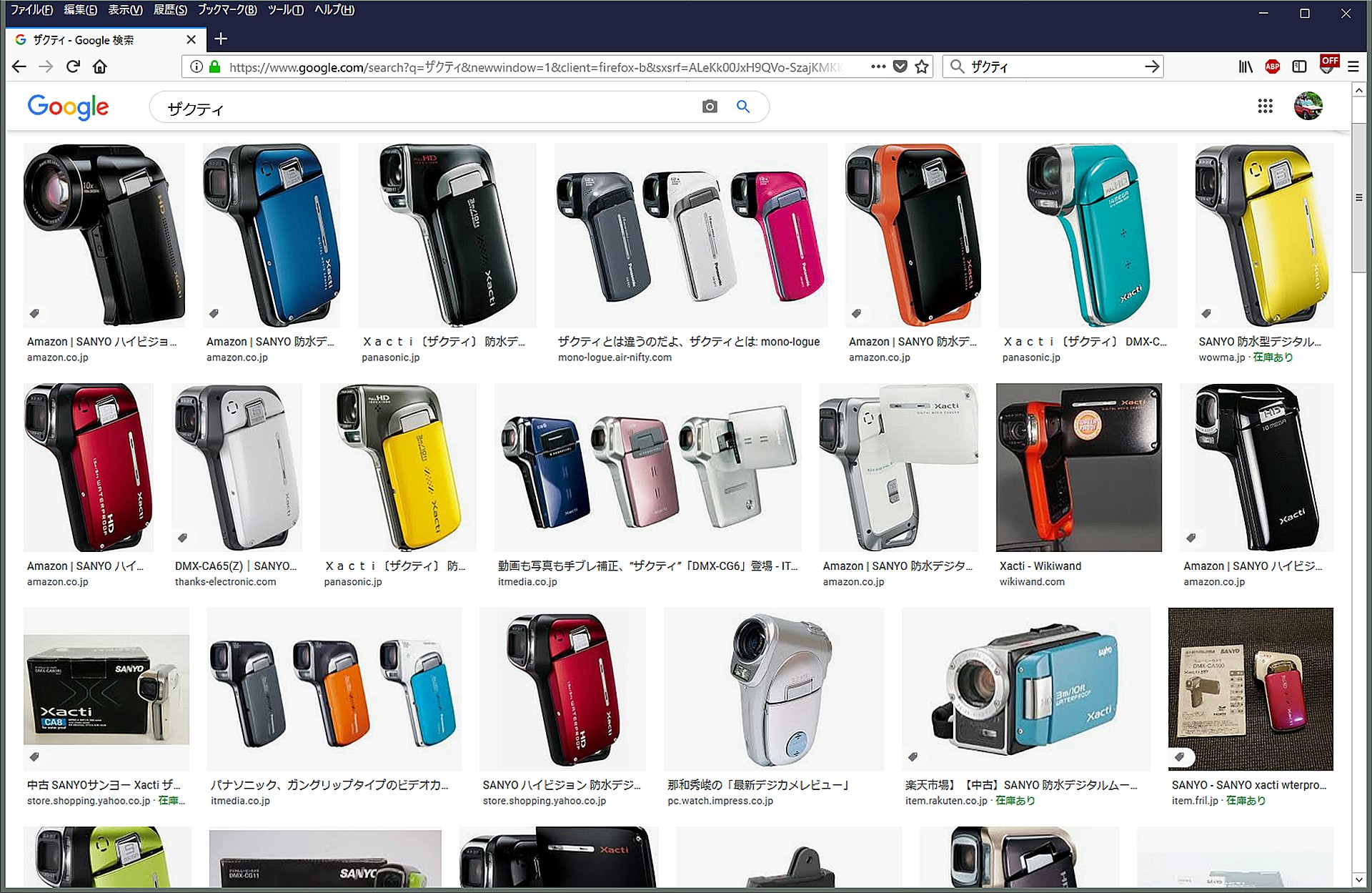Viewport: 1372px width, 893px height.
Task: Open the 履歴 menu
Action: 170,10
